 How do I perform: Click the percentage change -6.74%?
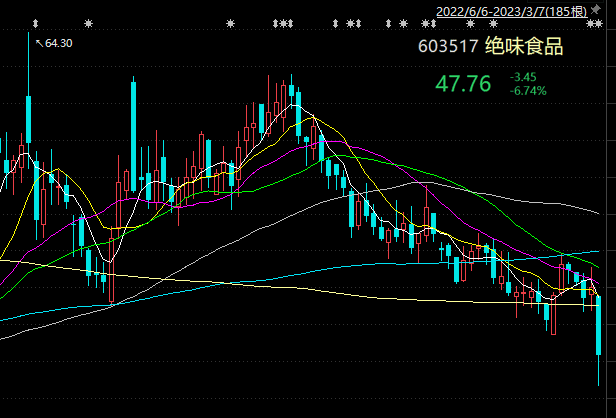click(x=528, y=91)
